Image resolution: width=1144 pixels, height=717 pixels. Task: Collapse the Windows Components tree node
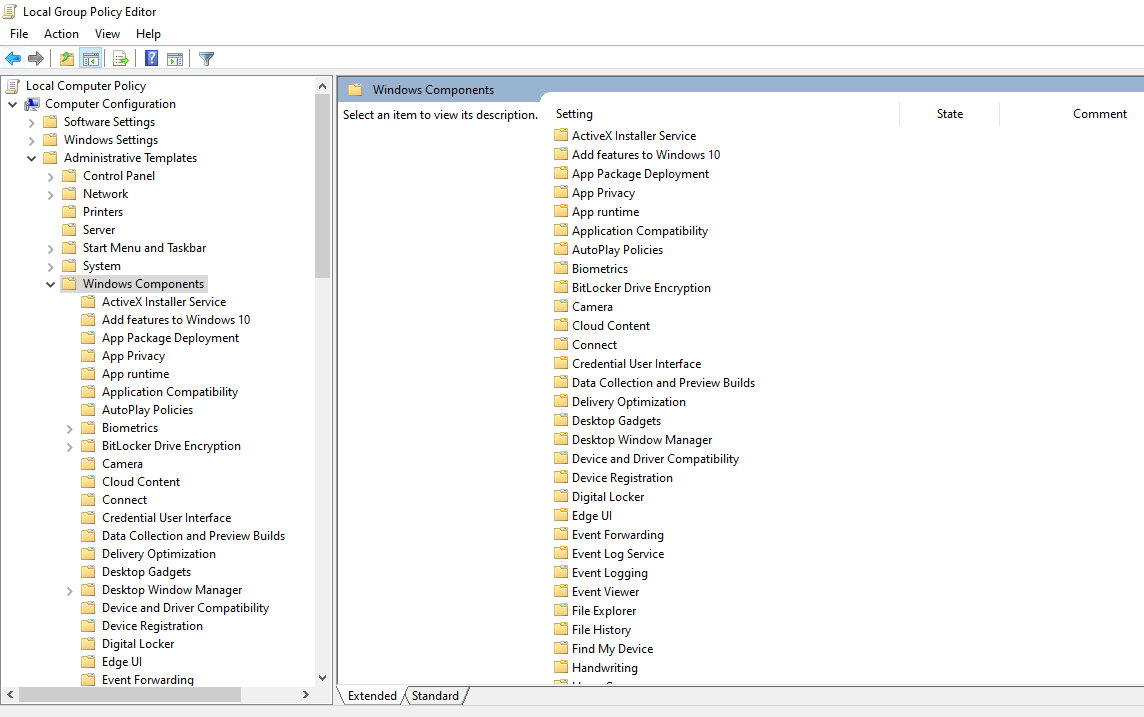pyautogui.click(x=50, y=284)
